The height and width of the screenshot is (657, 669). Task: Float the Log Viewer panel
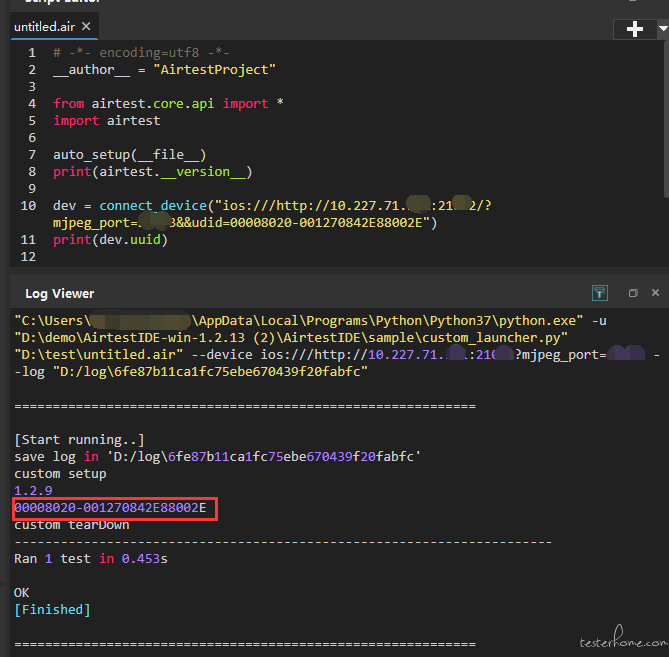coord(633,293)
